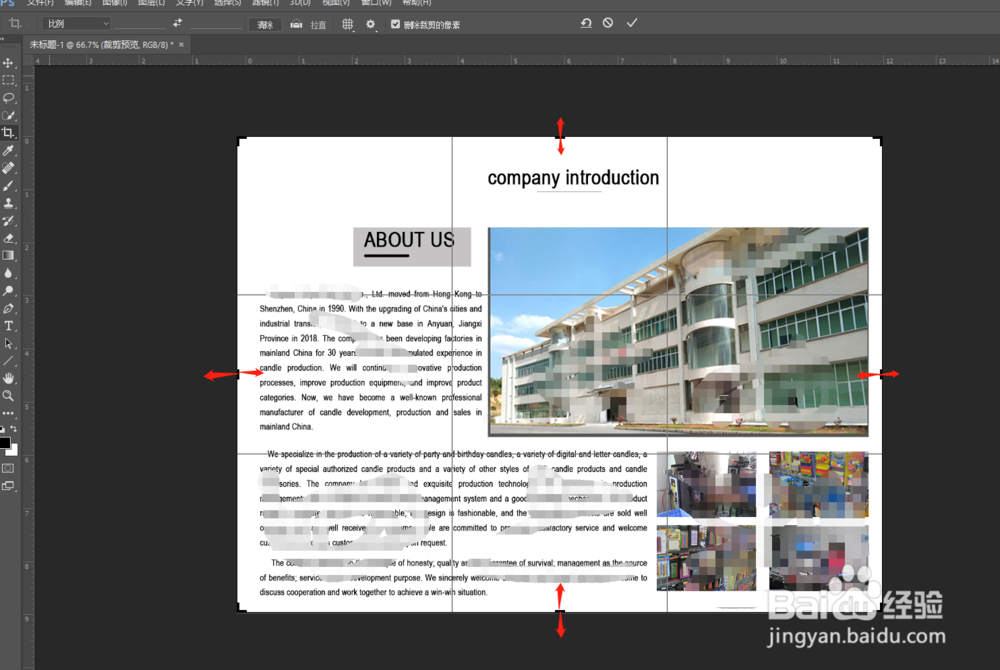
Task: Open the Edit Toolbar three-dots button
Action: 8,413
